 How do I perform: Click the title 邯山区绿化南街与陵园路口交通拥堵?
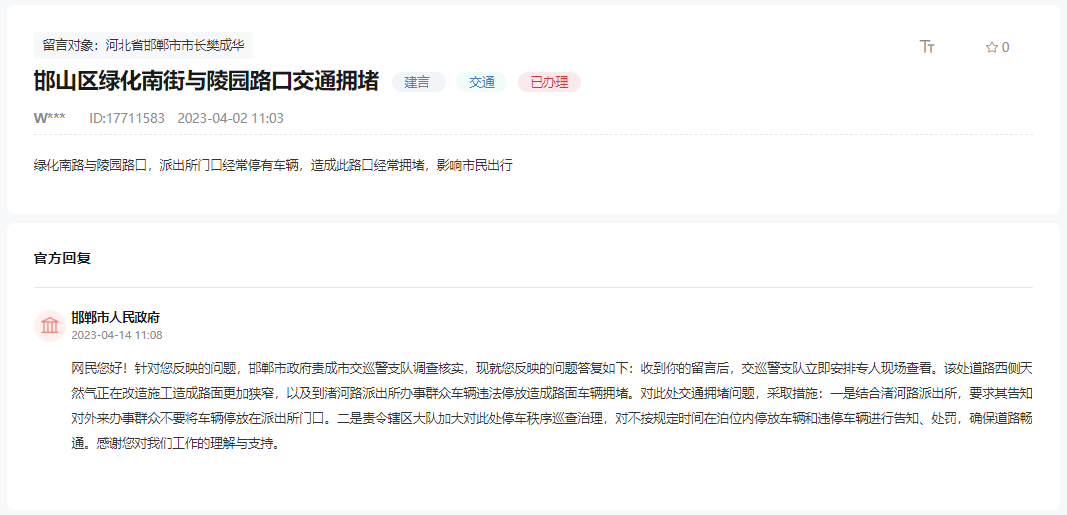(206, 82)
